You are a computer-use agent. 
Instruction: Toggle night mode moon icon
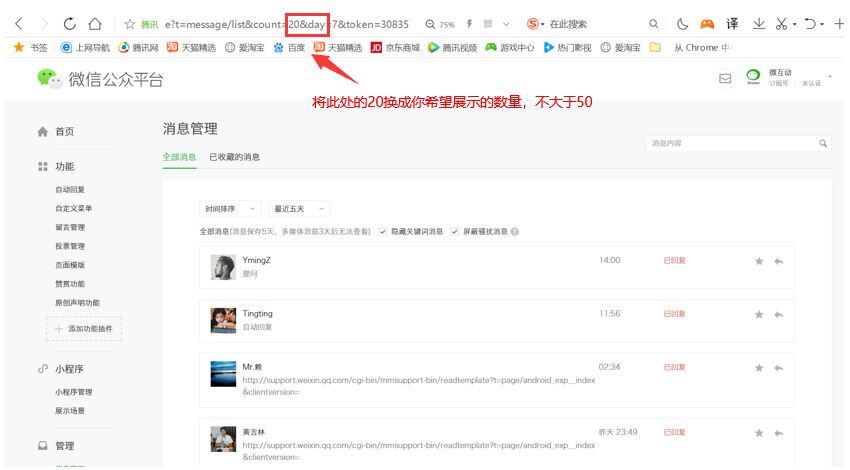(682, 24)
